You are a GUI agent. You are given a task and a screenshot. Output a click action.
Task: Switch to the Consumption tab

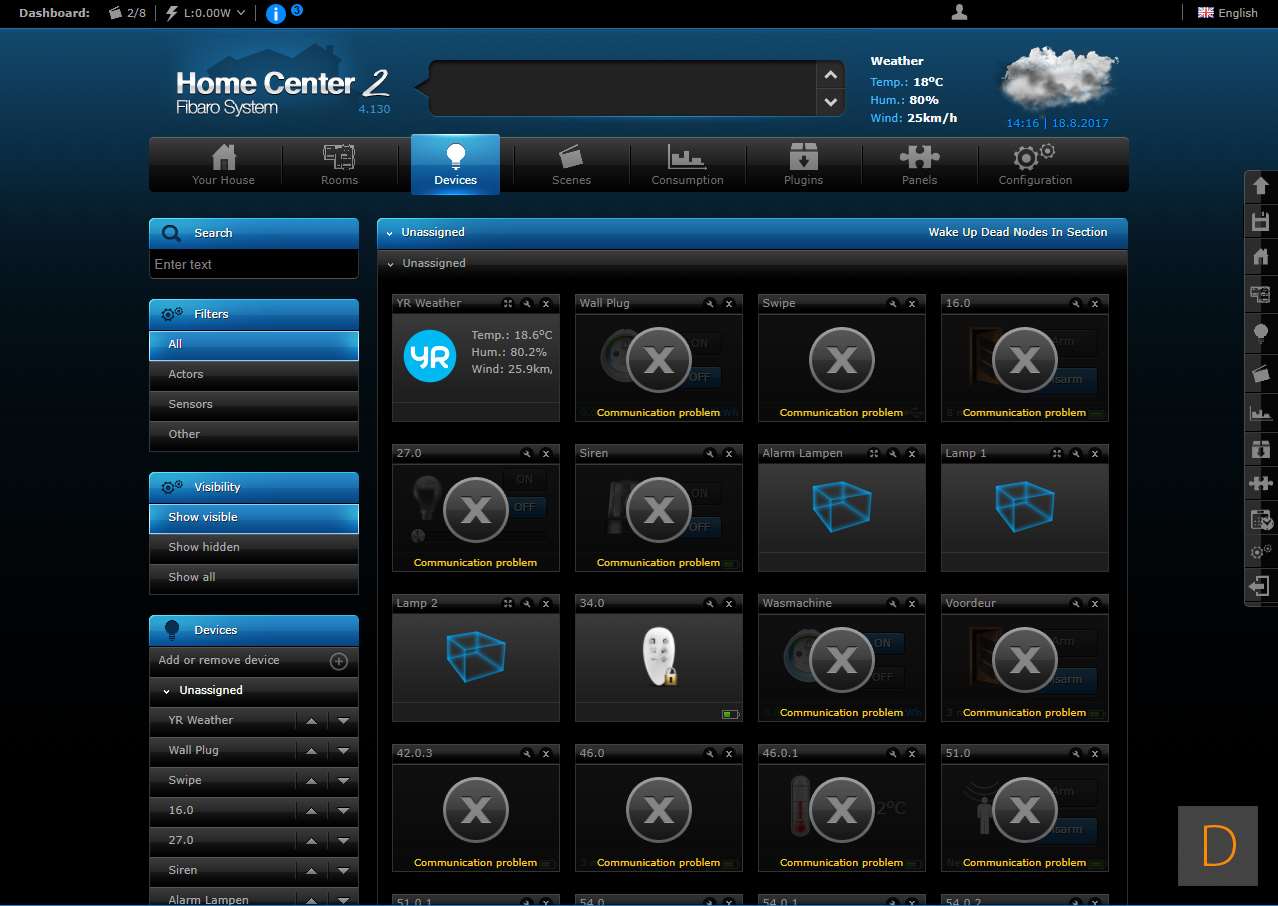tap(687, 165)
